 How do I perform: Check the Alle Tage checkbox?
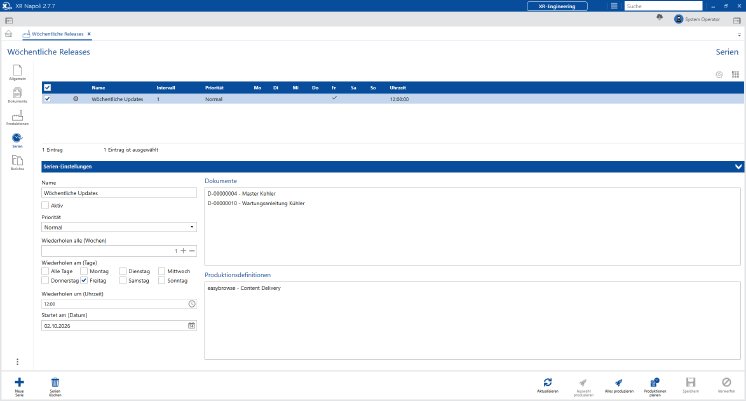(45, 271)
